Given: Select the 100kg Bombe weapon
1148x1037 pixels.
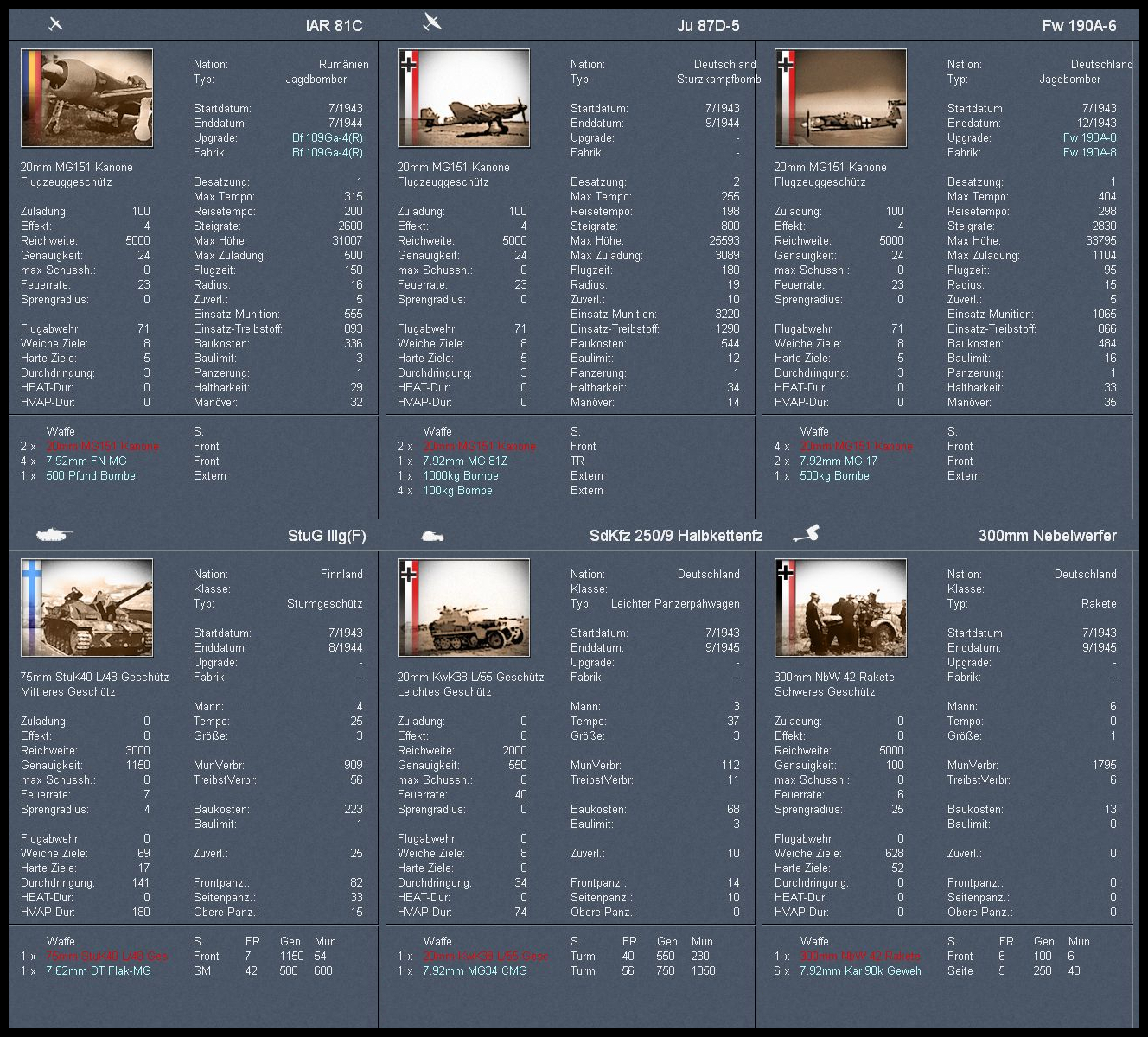Looking at the screenshot, I should tap(457, 491).
